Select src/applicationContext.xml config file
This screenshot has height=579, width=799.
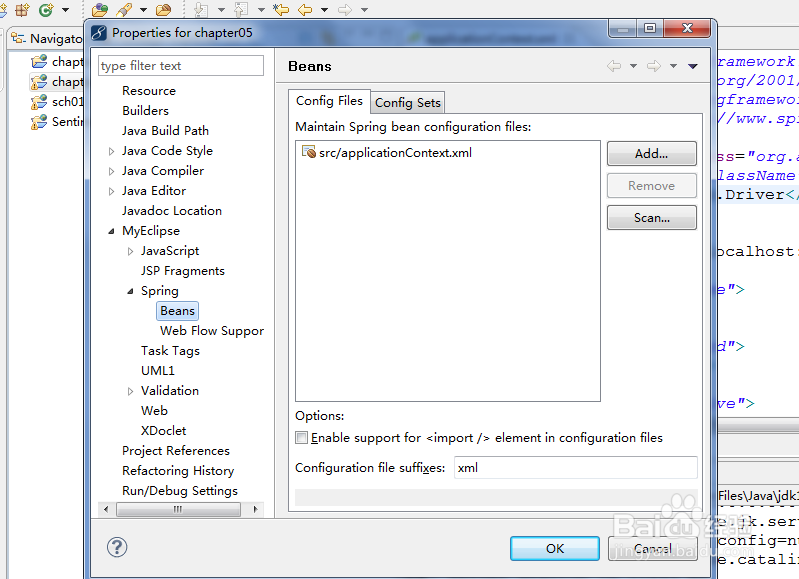point(387,152)
